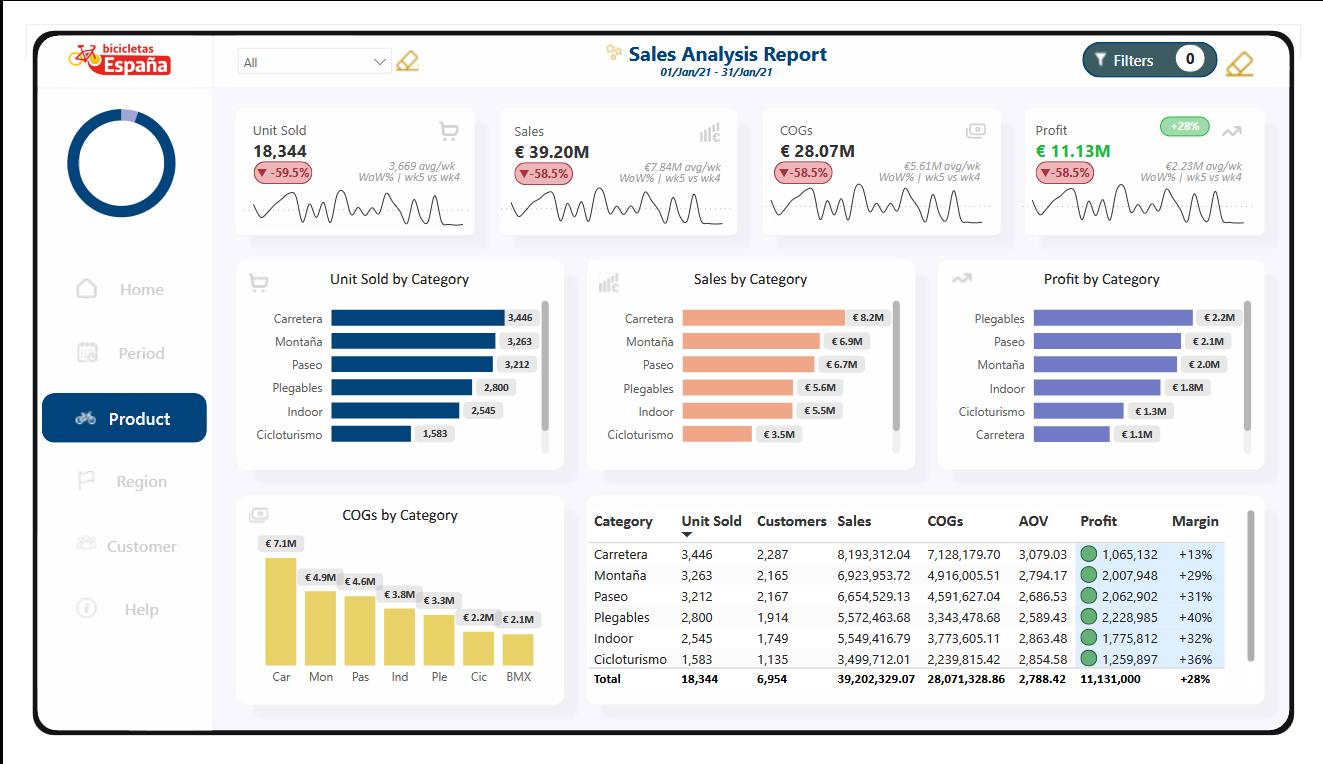Open the All dropdown selector
This screenshot has height=764, width=1323.
pyautogui.click(x=314, y=62)
